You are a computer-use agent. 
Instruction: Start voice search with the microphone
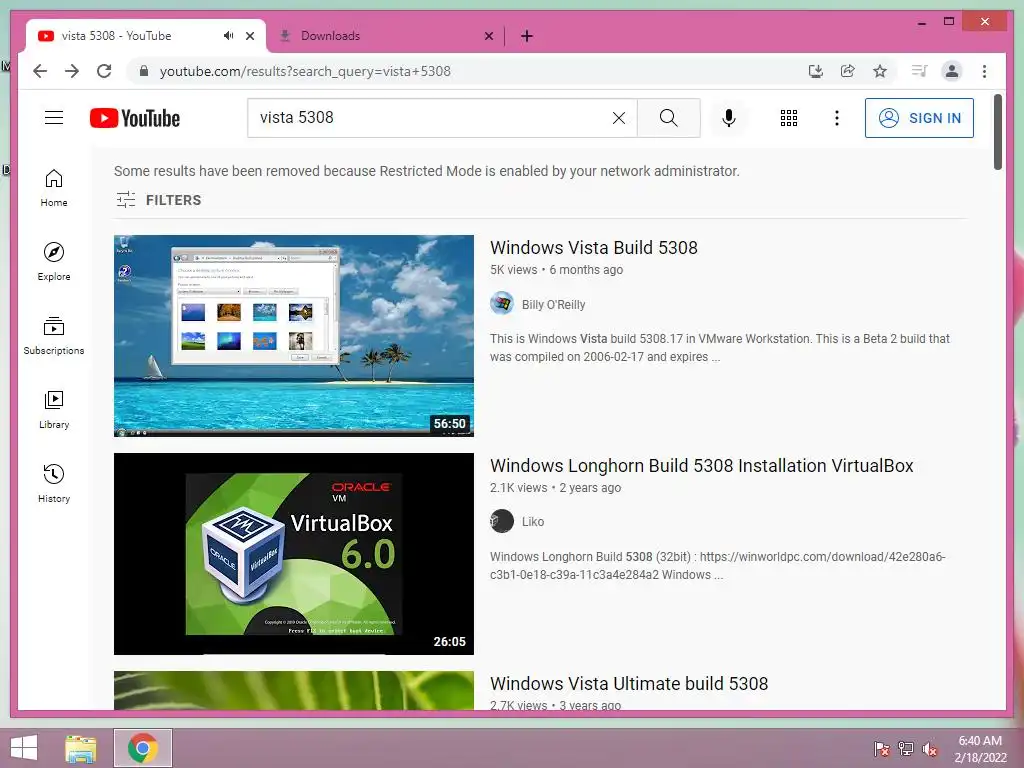(x=729, y=118)
